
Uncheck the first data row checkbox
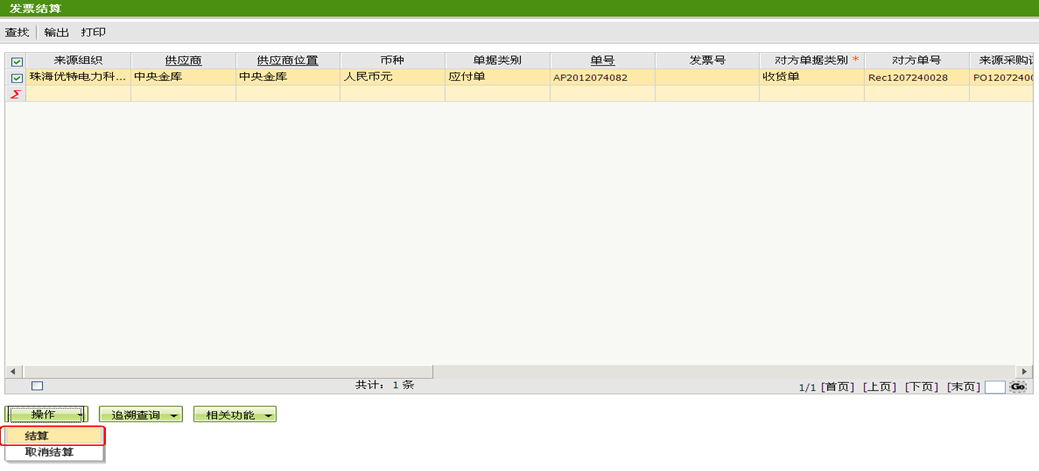(16, 78)
